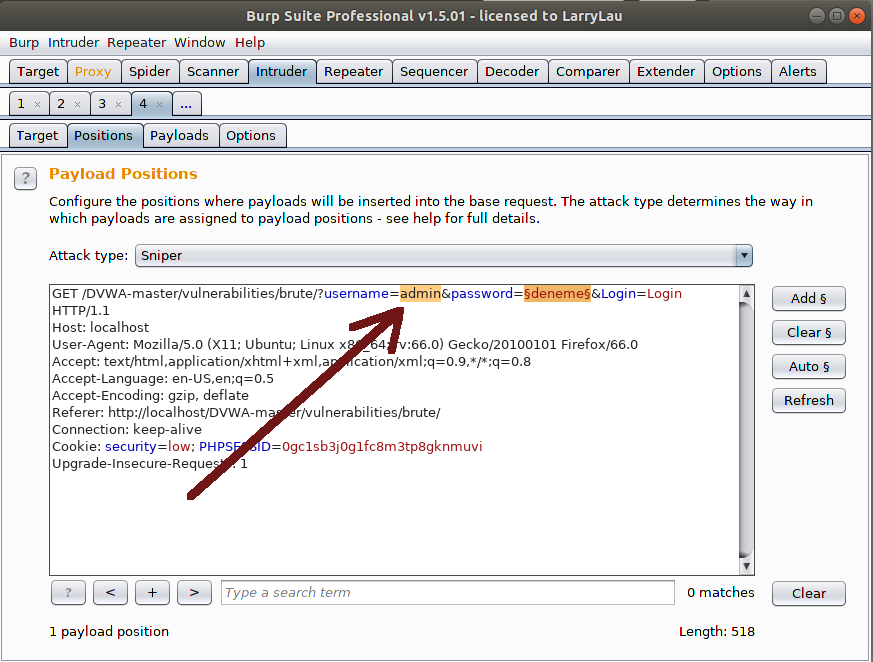The width and height of the screenshot is (873, 662).
Task: Click the request editor vertical scrollbar
Action: (746, 430)
